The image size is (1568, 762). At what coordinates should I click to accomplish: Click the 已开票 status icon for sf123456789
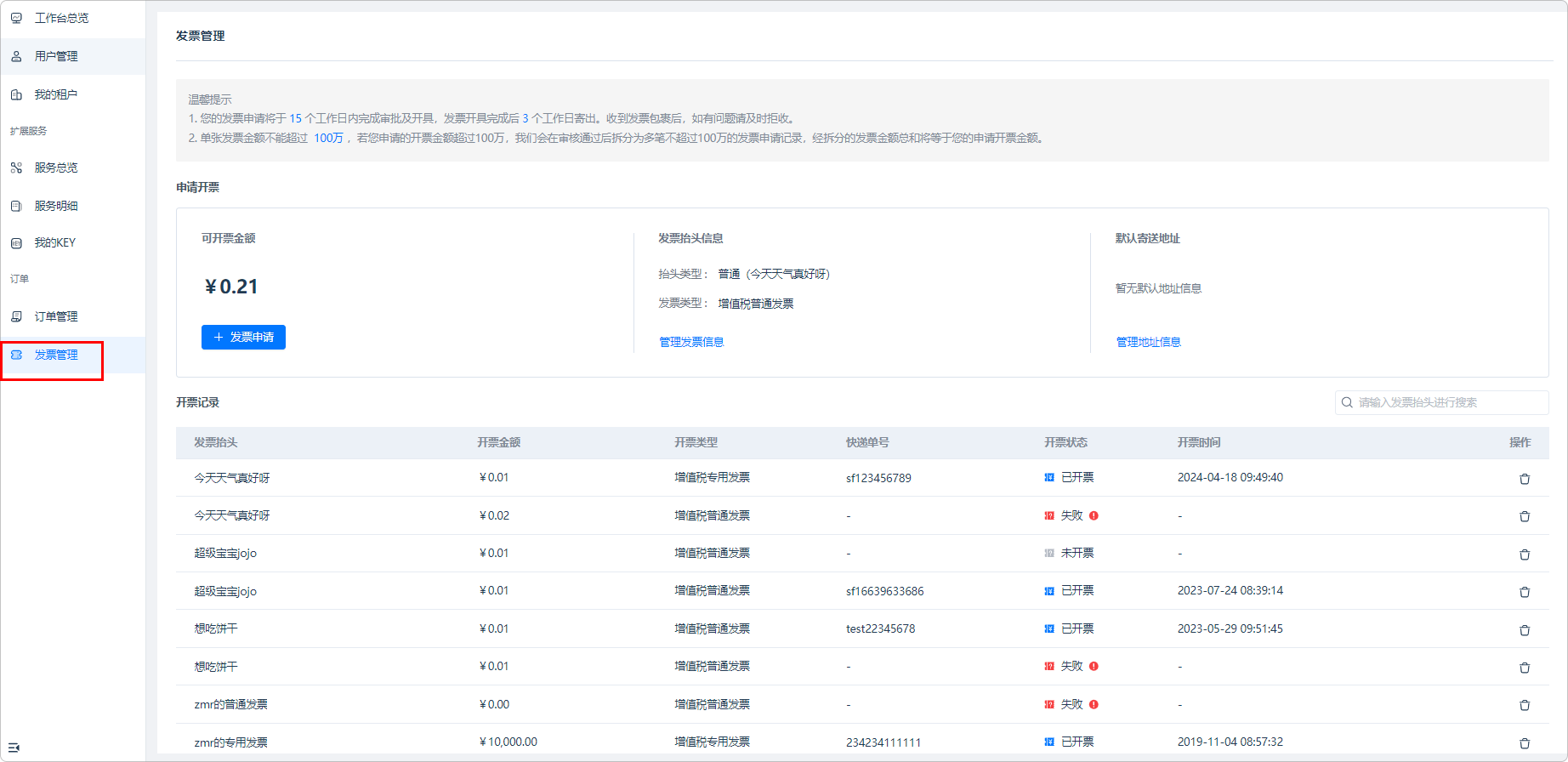tap(1049, 477)
